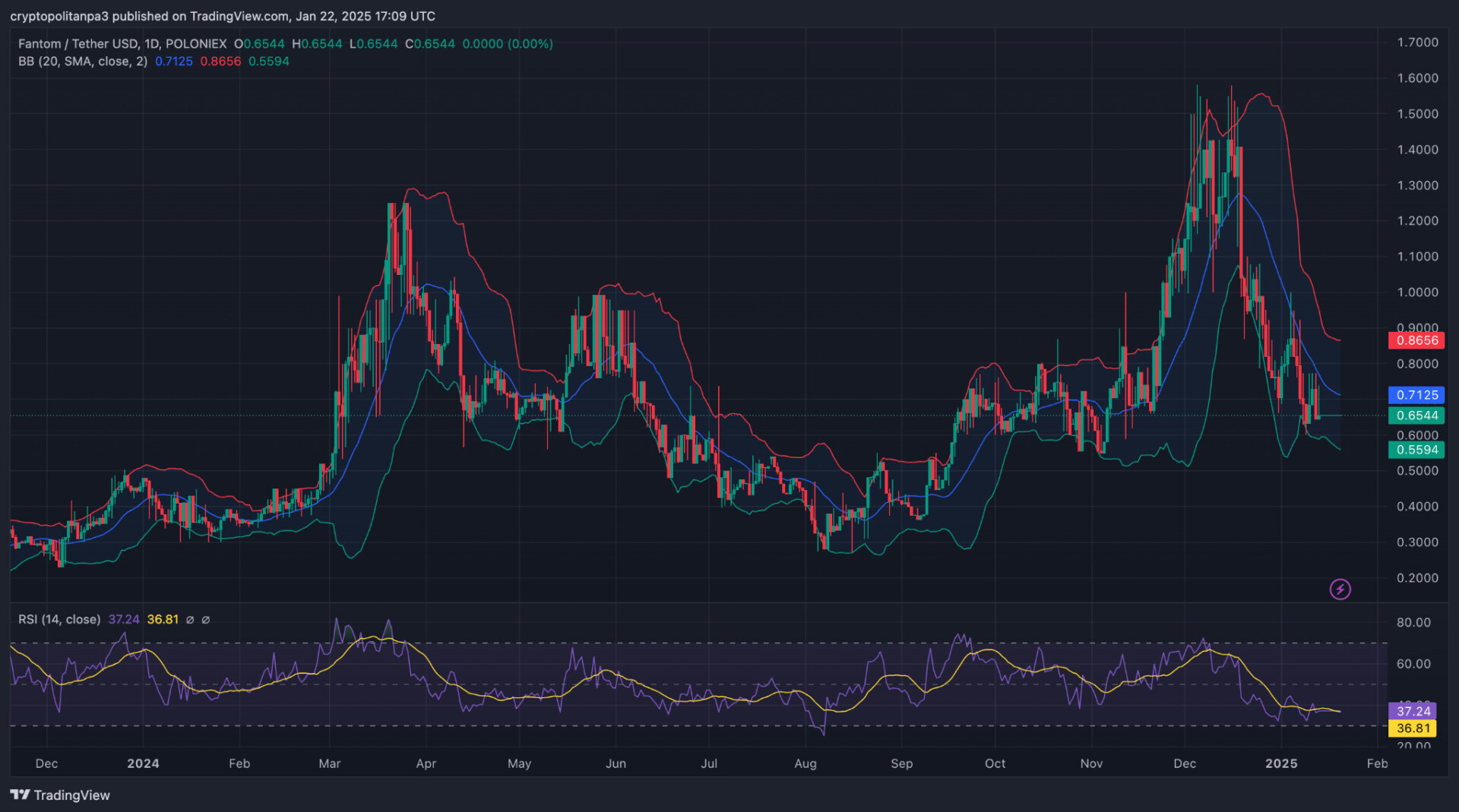This screenshot has width=1459, height=812.
Task: Click the 2025 label on the time axis
Action: 1281,763
